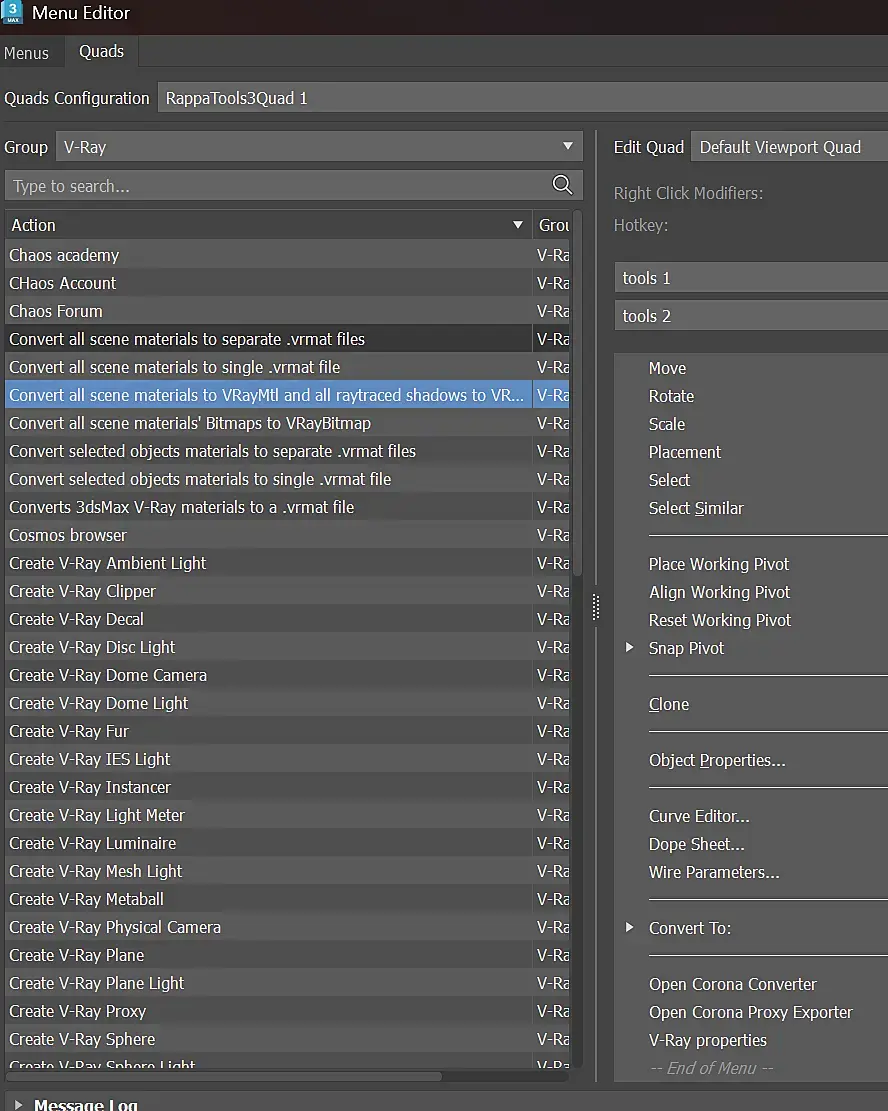Click the Group column header
This screenshot has height=1111, width=888.
point(552,225)
